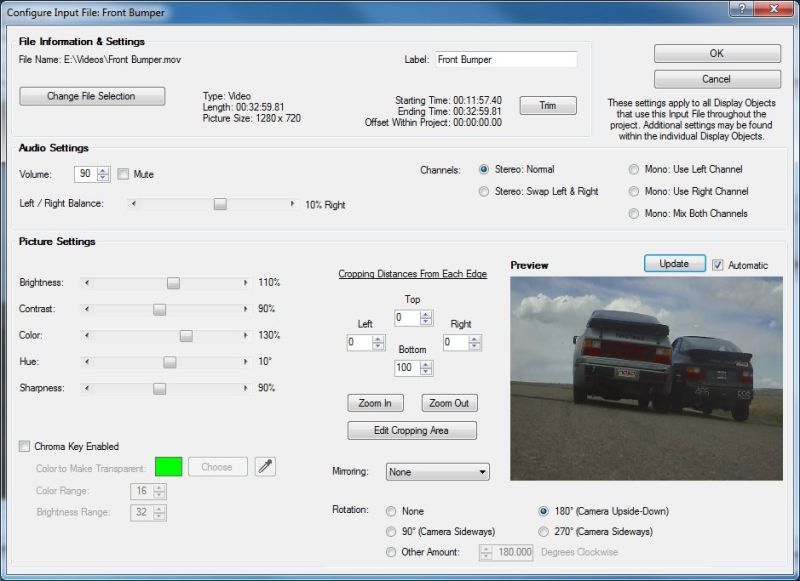
Task: Choose Mono: Mix Both Channels
Action: coord(634,213)
